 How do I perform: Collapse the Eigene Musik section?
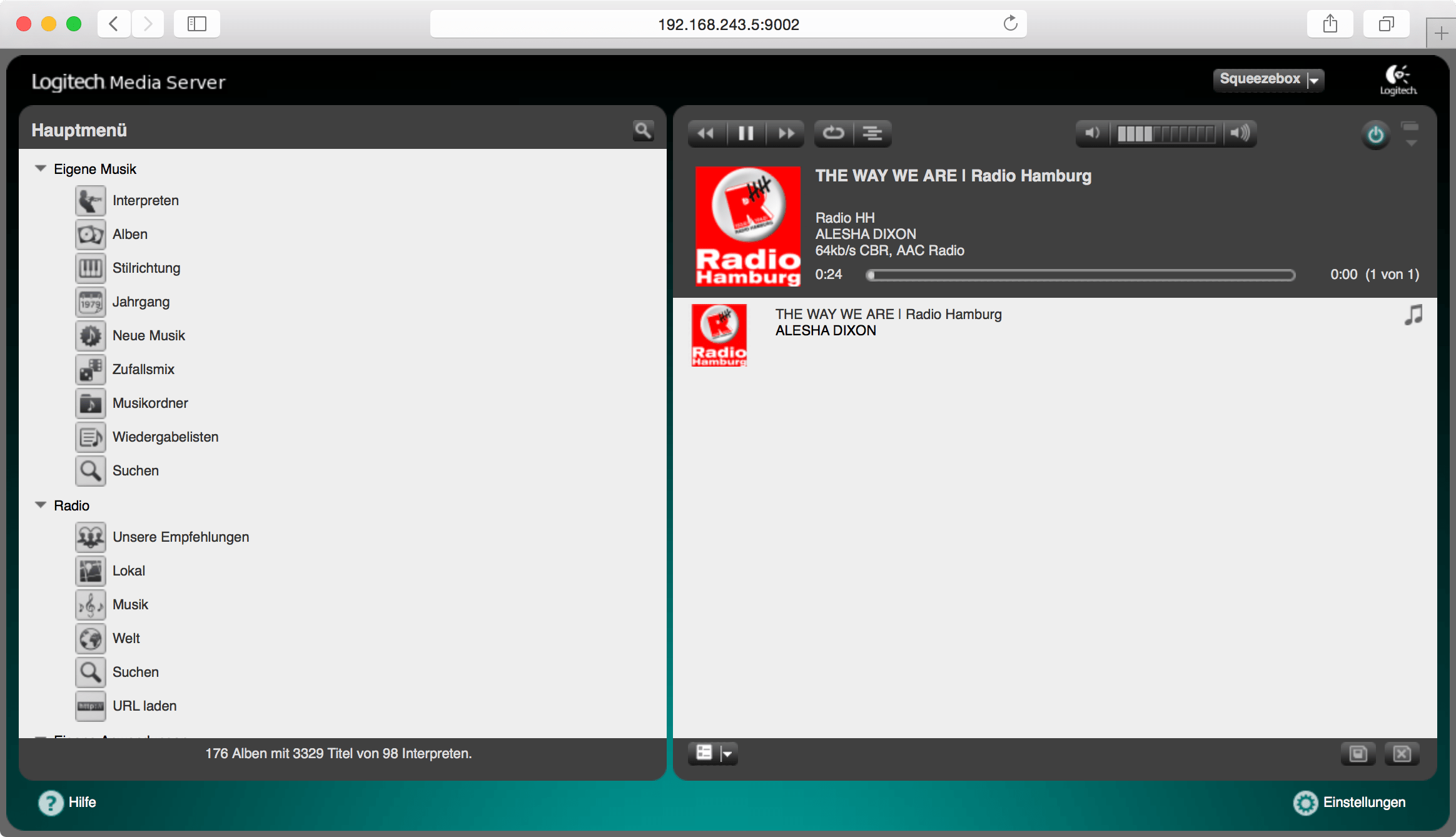(x=39, y=167)
